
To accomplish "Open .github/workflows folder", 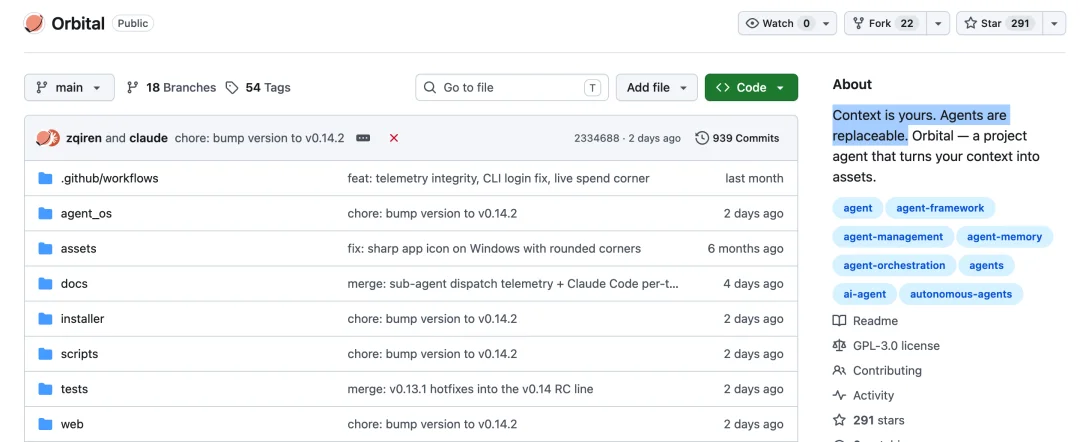I will point(110,178).
